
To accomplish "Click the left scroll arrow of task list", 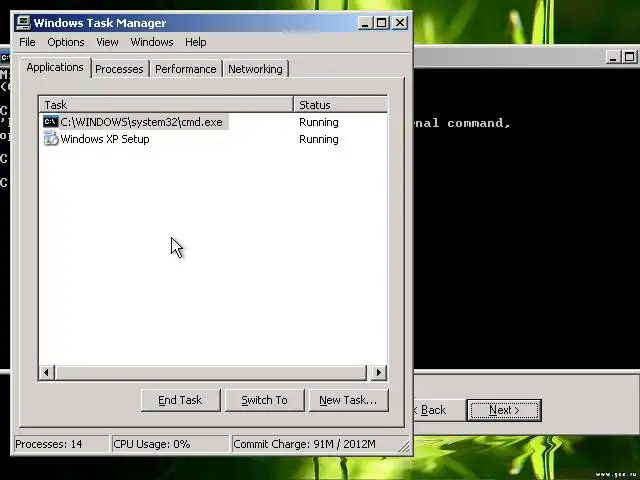I will click(x=47, y=372).
